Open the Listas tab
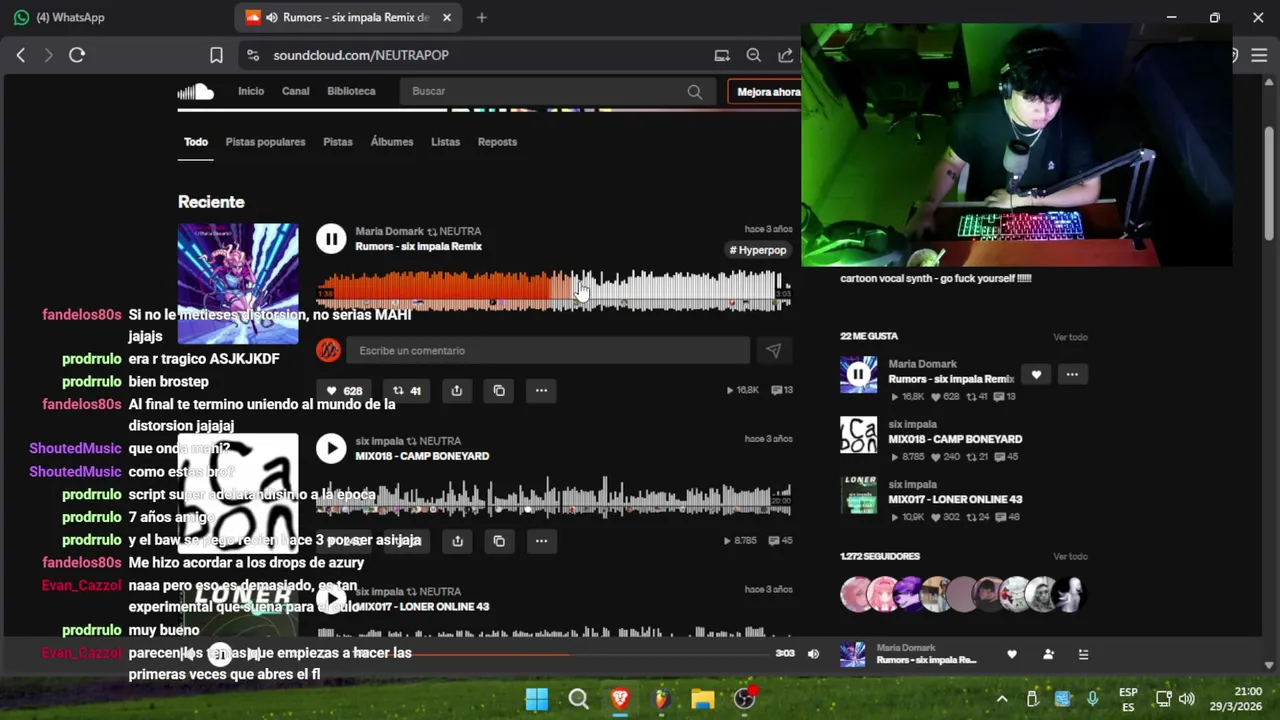Viewport: 1280px width, 720px height. (445, 142)
